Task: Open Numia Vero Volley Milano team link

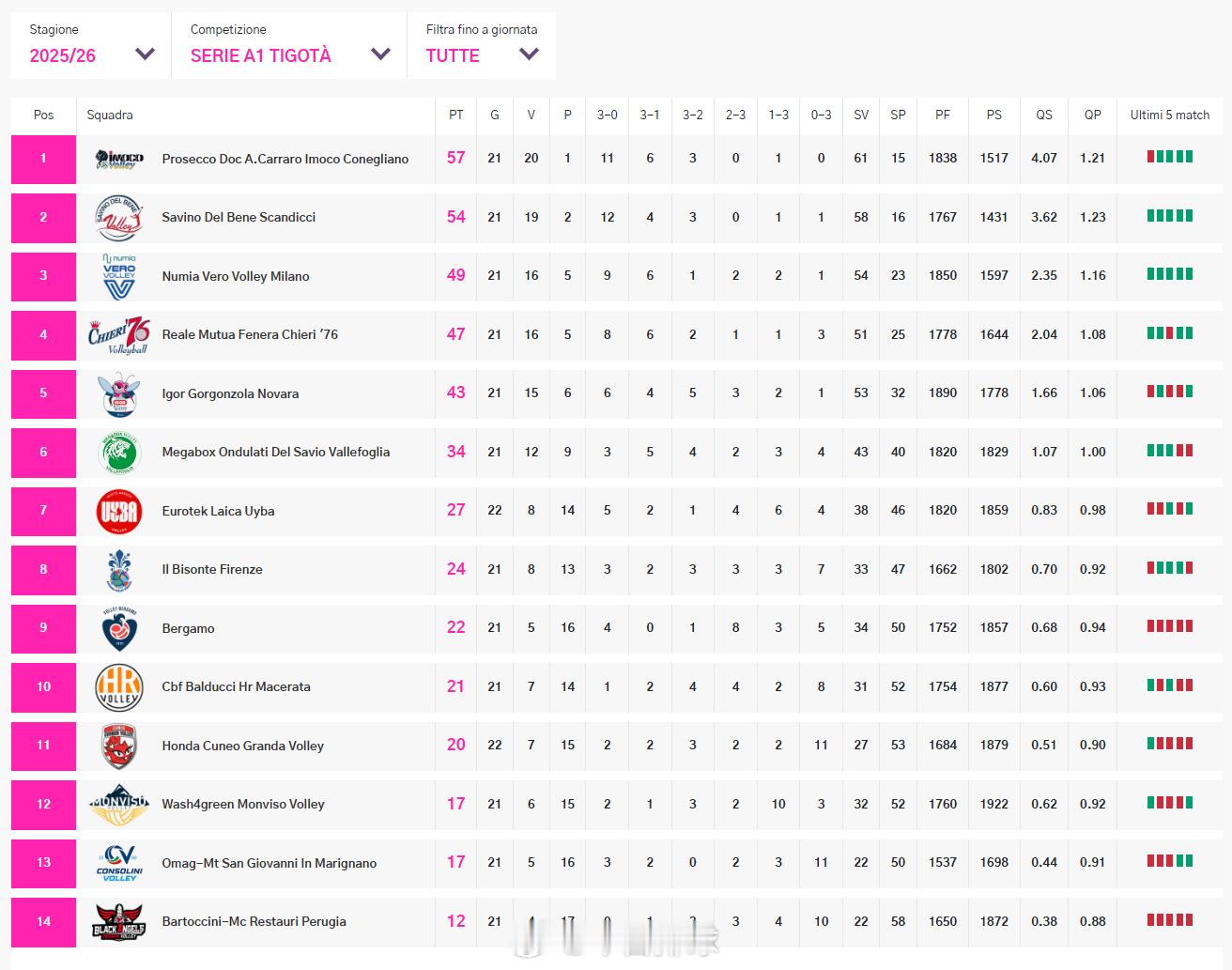Action: click(x=236, y=276)
